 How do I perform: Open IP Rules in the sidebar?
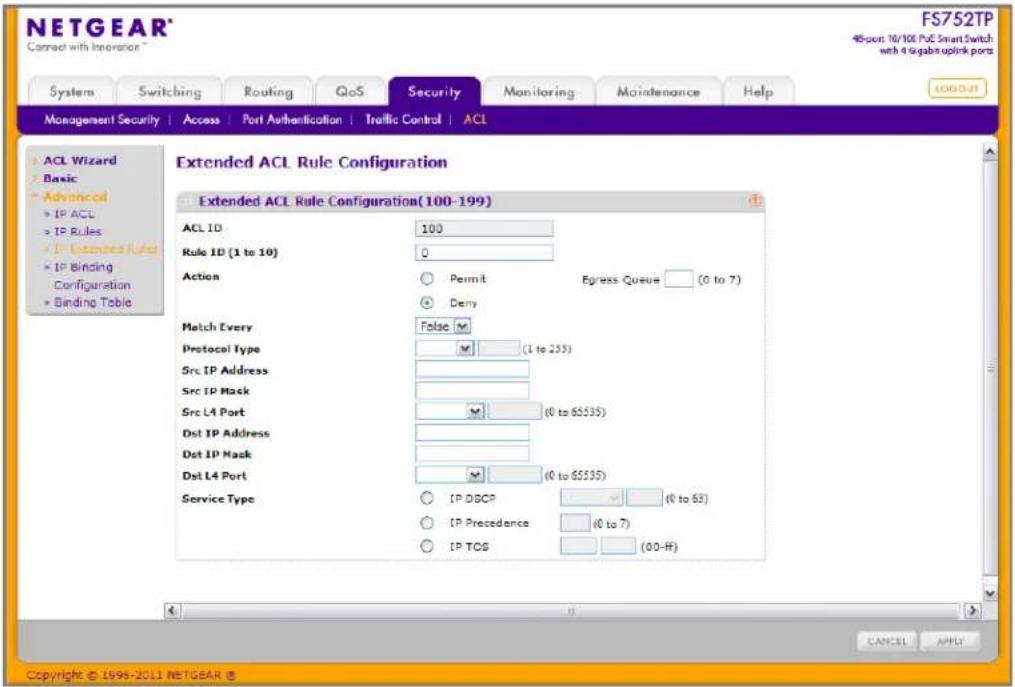(x=77, y=231)
